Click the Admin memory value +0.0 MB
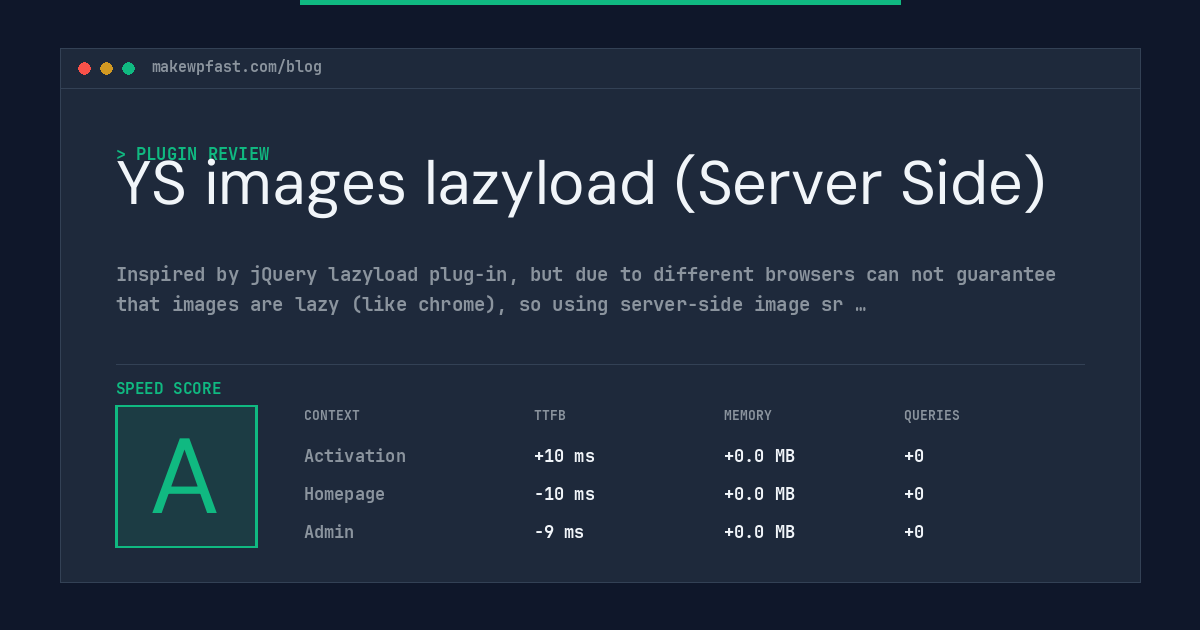 pyautogui.click(x=759, y=532)
